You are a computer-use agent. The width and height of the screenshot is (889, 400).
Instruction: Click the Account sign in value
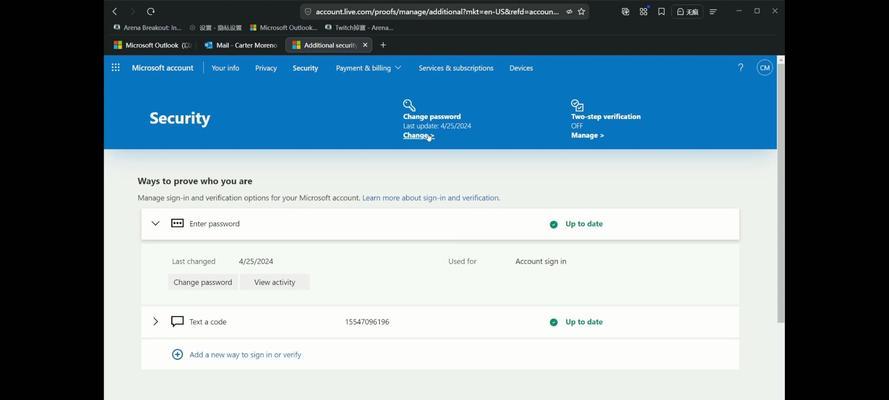coord(541,261)
